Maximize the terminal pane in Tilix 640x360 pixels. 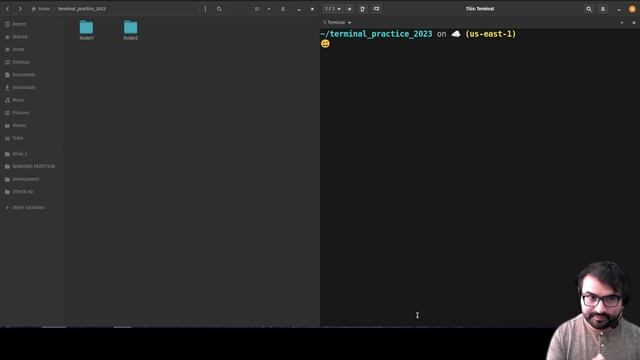(x=622, y=23)
